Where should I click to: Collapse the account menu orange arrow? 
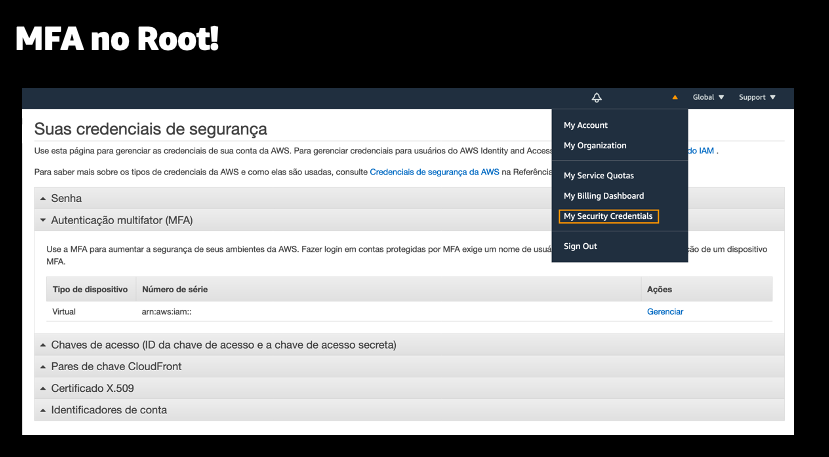(x=675, y=97)
